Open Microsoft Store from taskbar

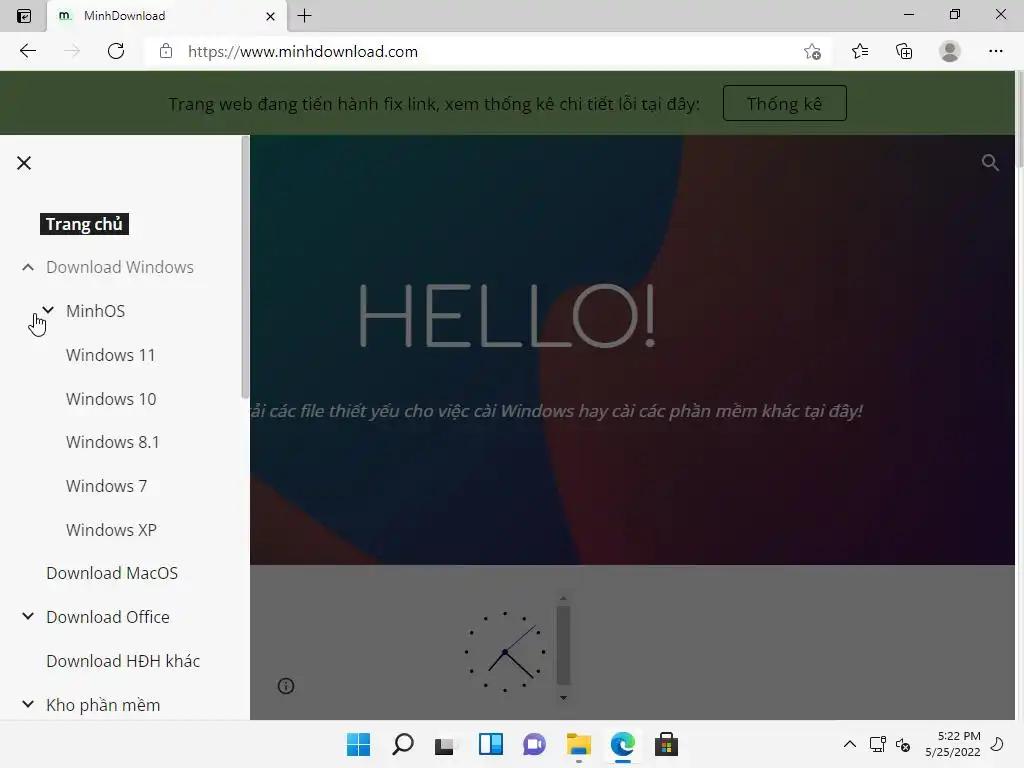coord(666,744)
